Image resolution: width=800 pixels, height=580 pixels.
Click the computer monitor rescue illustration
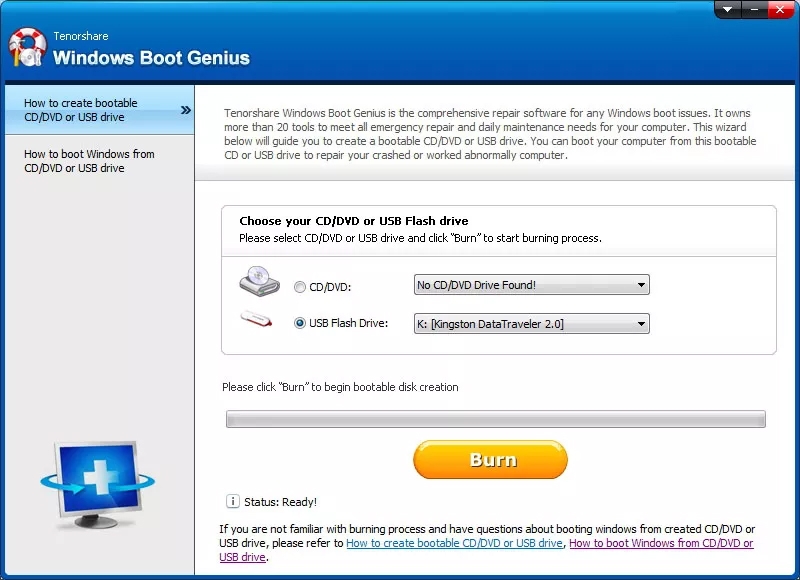tap(97, 484)
